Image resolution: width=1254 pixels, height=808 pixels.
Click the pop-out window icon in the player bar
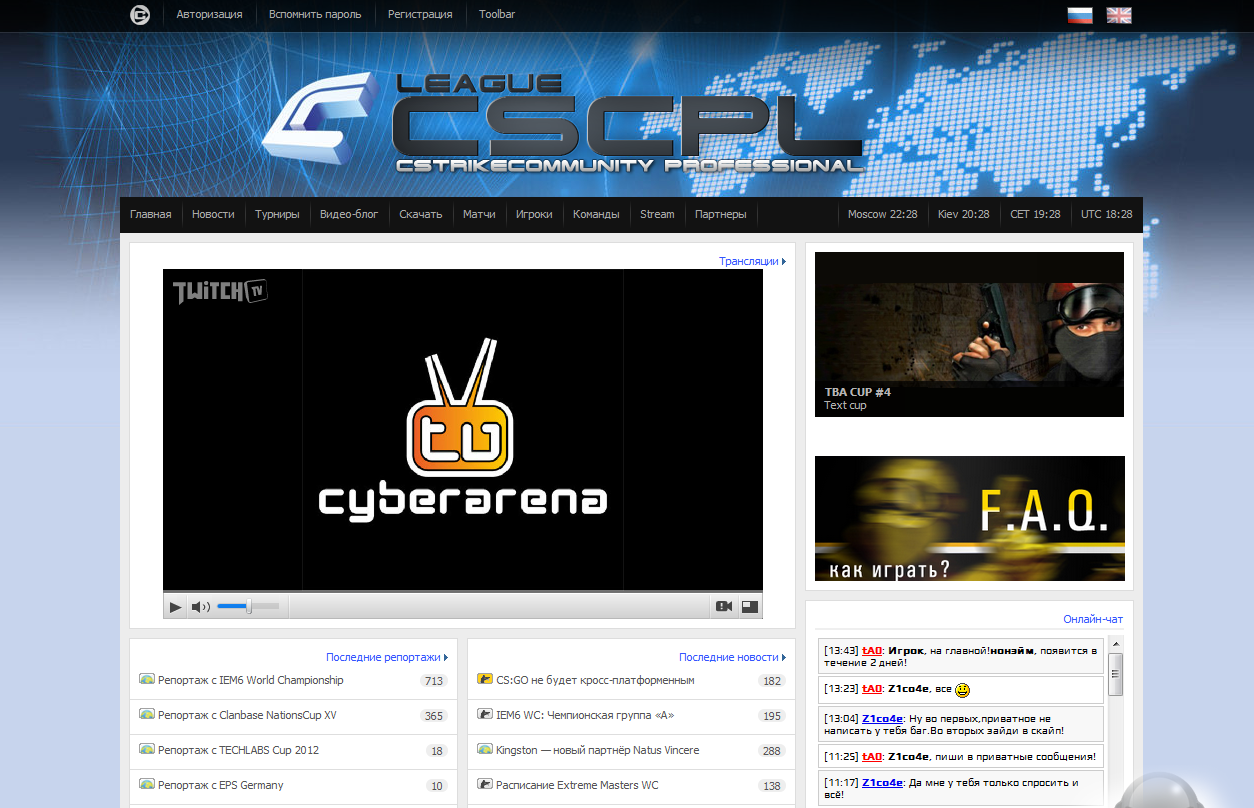(750, 606)
